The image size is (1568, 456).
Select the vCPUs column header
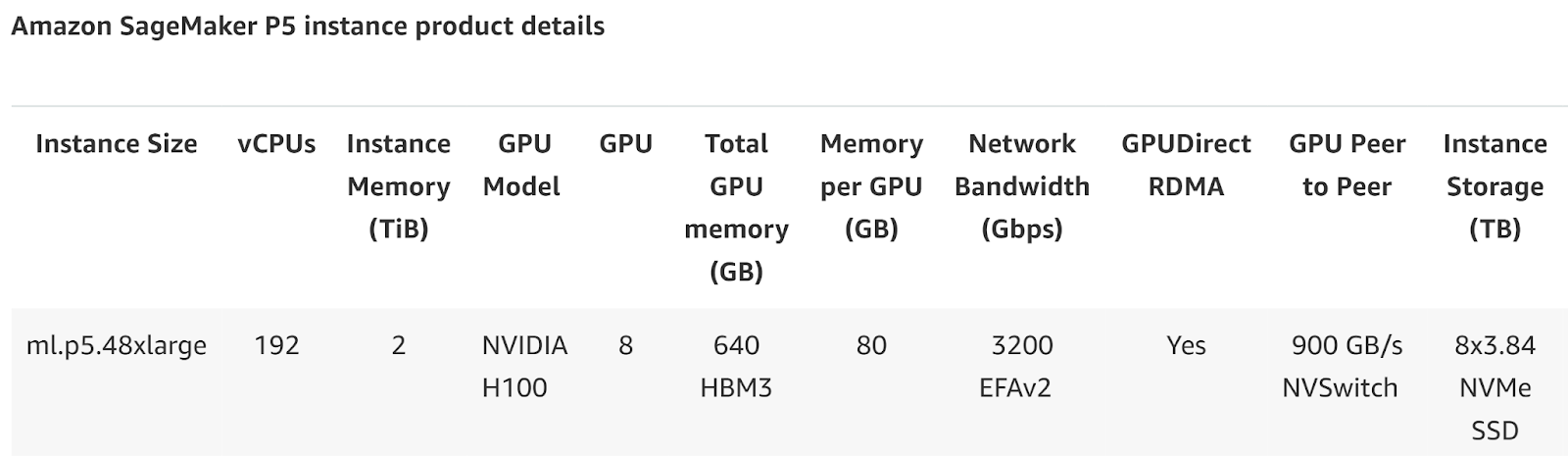276,144
